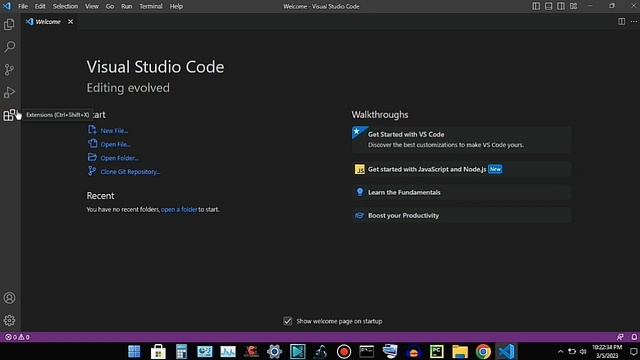Screen dimensions: 640x360
Task: Open the Source Control view
Action: point(9,69)
